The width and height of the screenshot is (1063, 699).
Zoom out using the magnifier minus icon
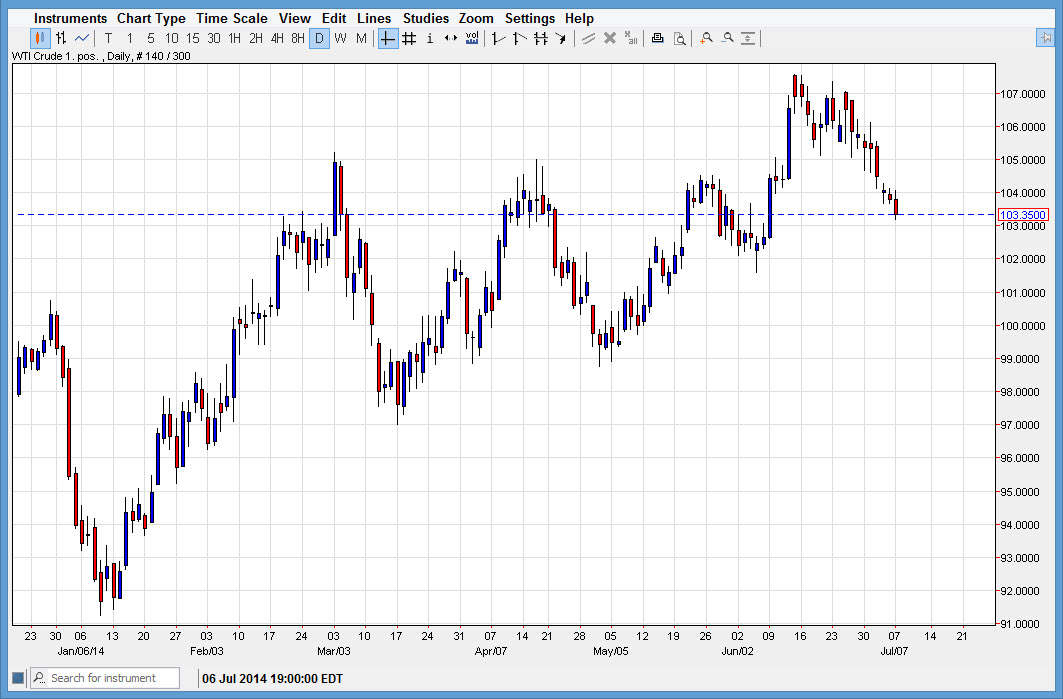[727, 38]
